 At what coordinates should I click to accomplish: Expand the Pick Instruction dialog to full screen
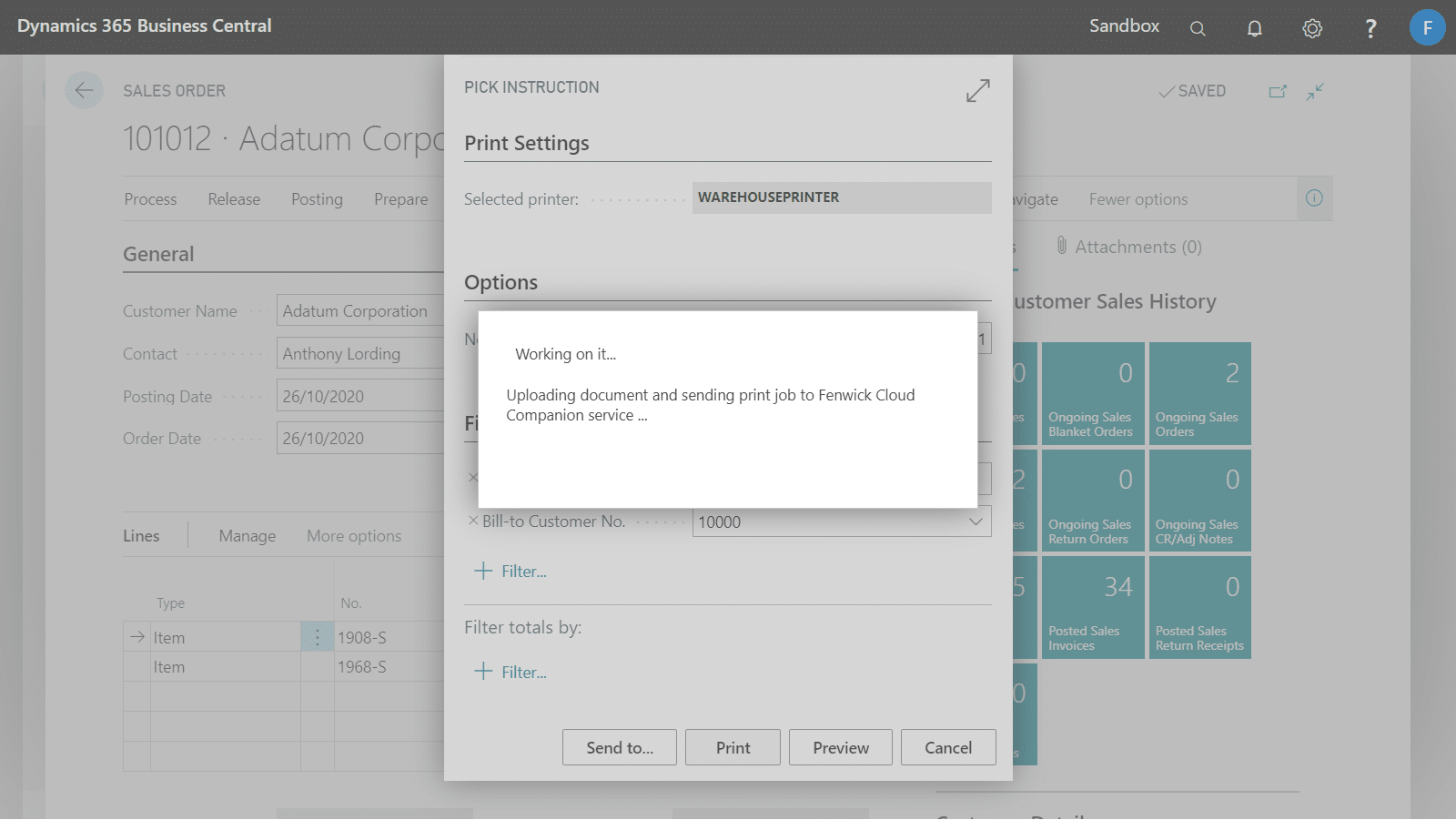tap(977, 91)
